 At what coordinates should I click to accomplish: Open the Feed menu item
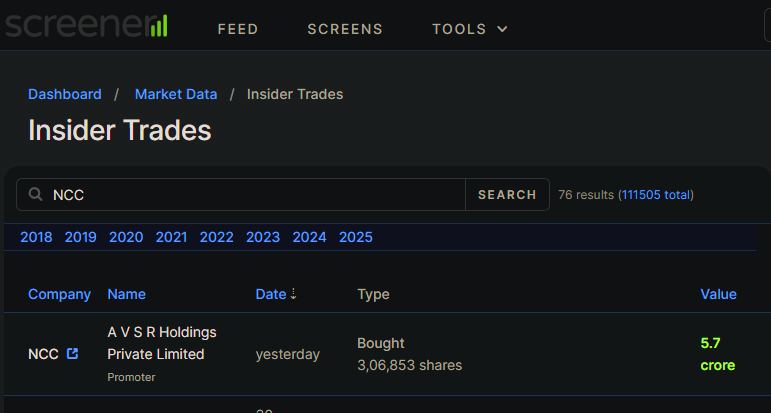pyautogui.click(x=238, y=29)
